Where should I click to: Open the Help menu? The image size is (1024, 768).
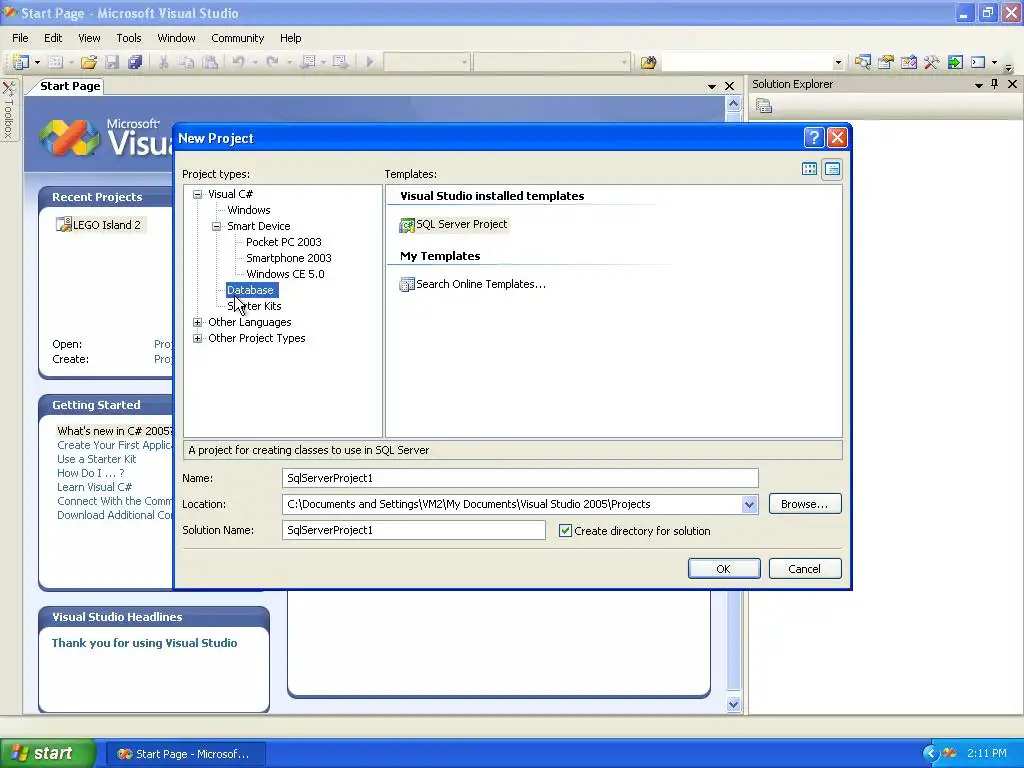coord(291,38)
